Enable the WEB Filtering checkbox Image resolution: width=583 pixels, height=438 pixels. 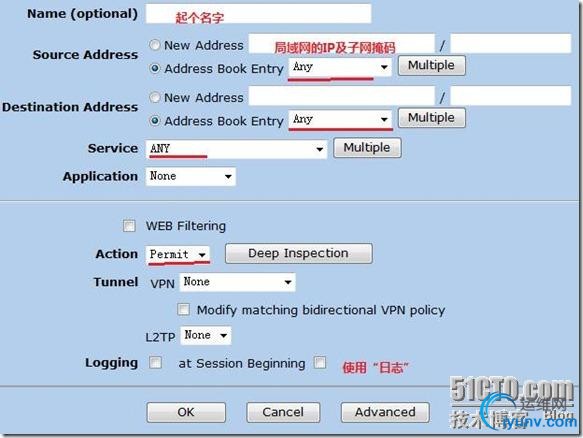129,226
